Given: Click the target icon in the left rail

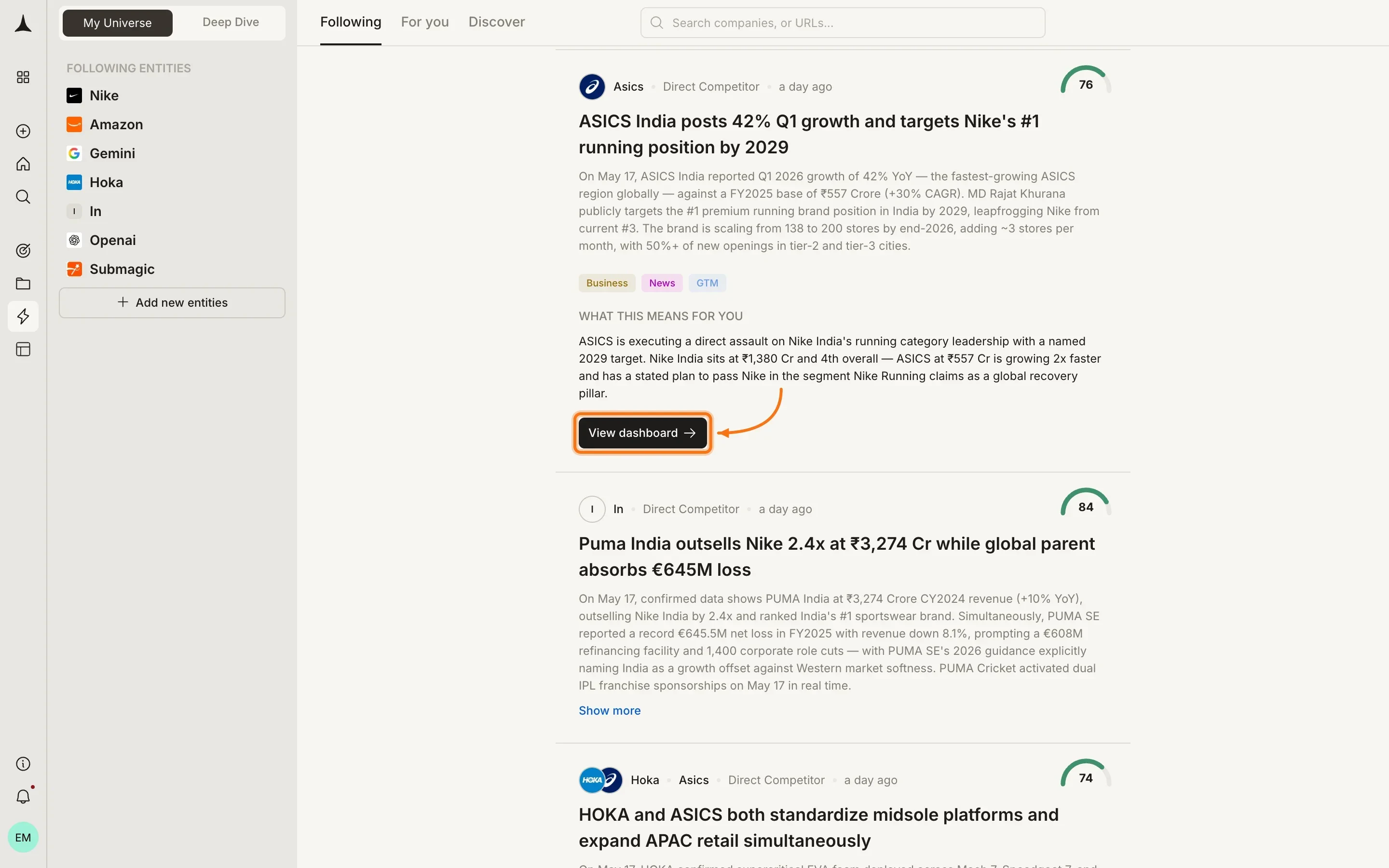Looking at the screenshot, I should (x=23, y=251).
